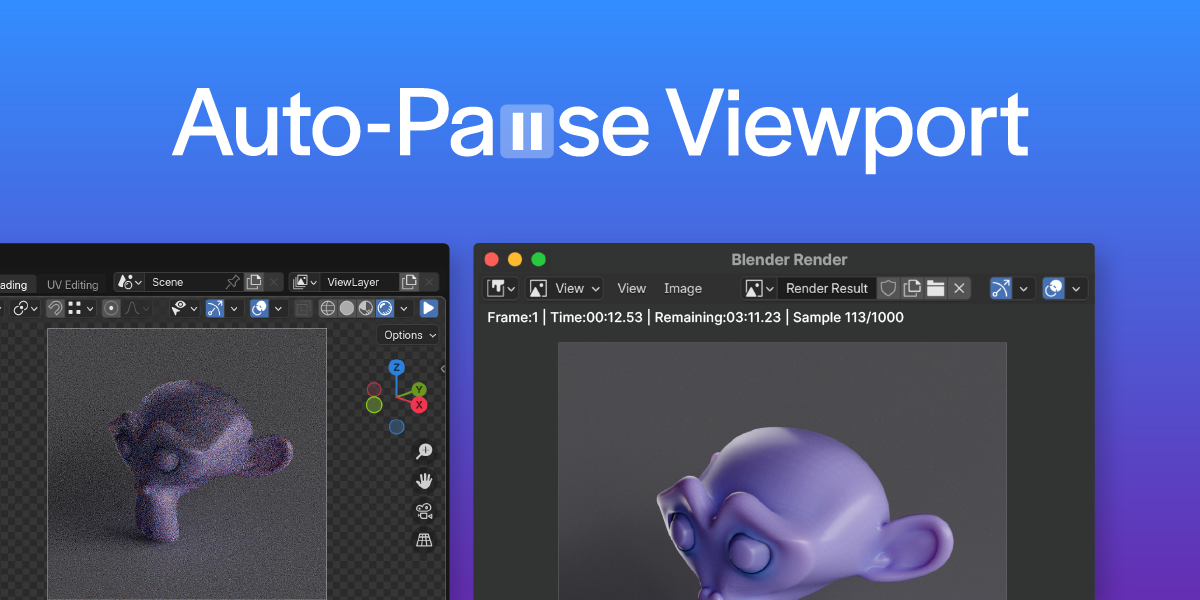Click the green Y axis gizmo dot
1200x600 pixels.
click(x=419, y=389)
